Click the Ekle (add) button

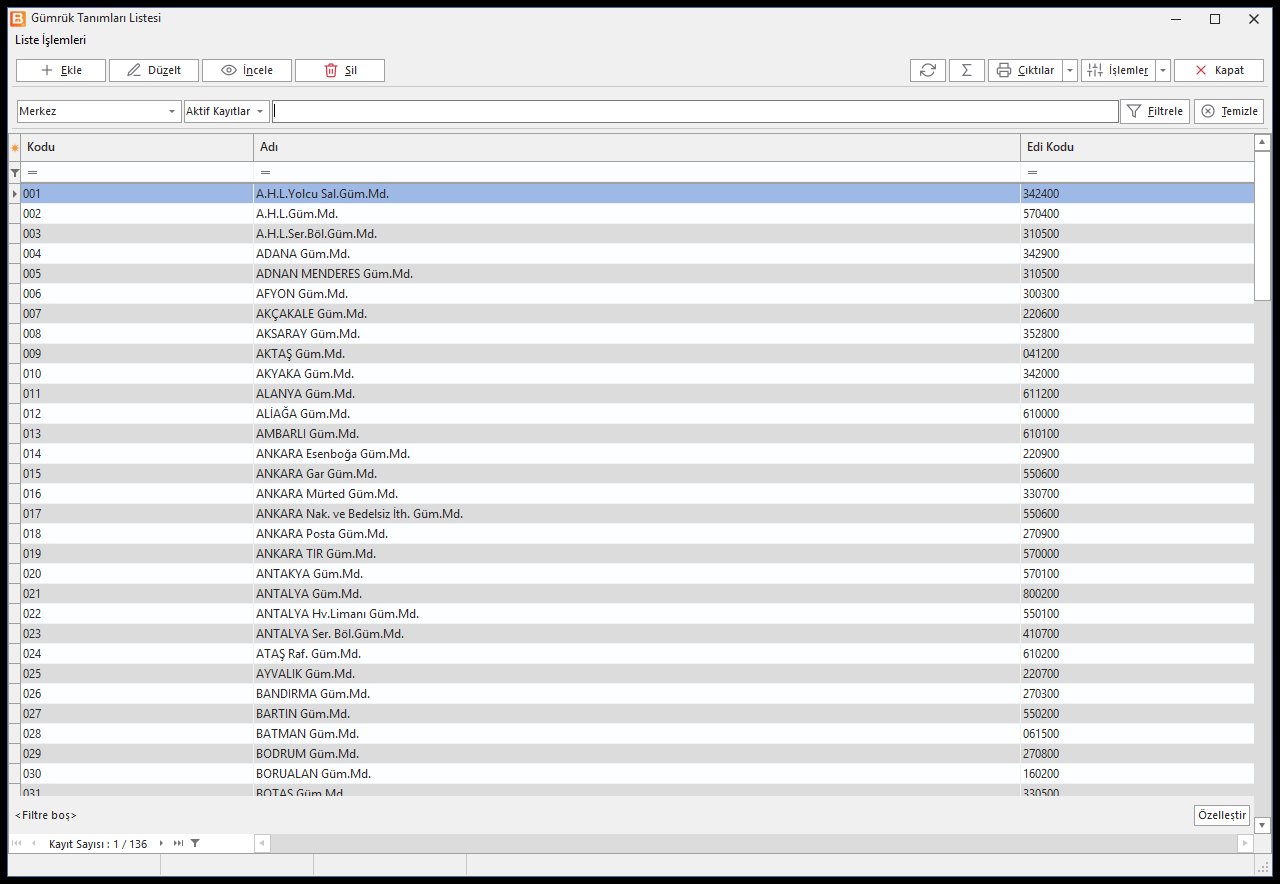pyautogui.click(x=62, y=70)
